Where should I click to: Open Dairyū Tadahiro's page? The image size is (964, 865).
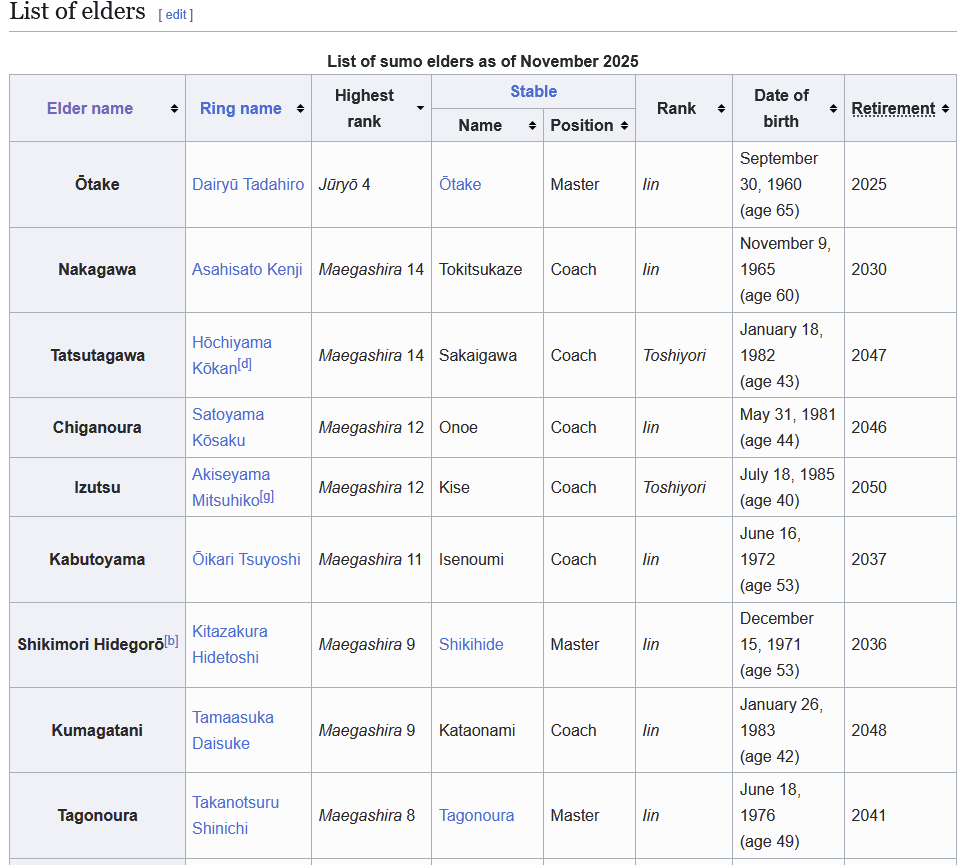(x=248, y=184)
